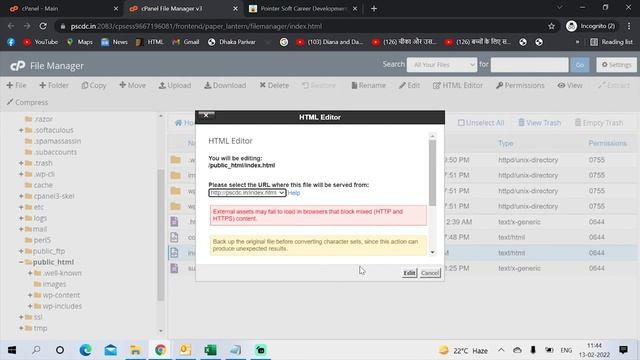Select the cache folder in tree
Image resolution: width=640 pixels, height=360 pixels.
pos(43,185)
